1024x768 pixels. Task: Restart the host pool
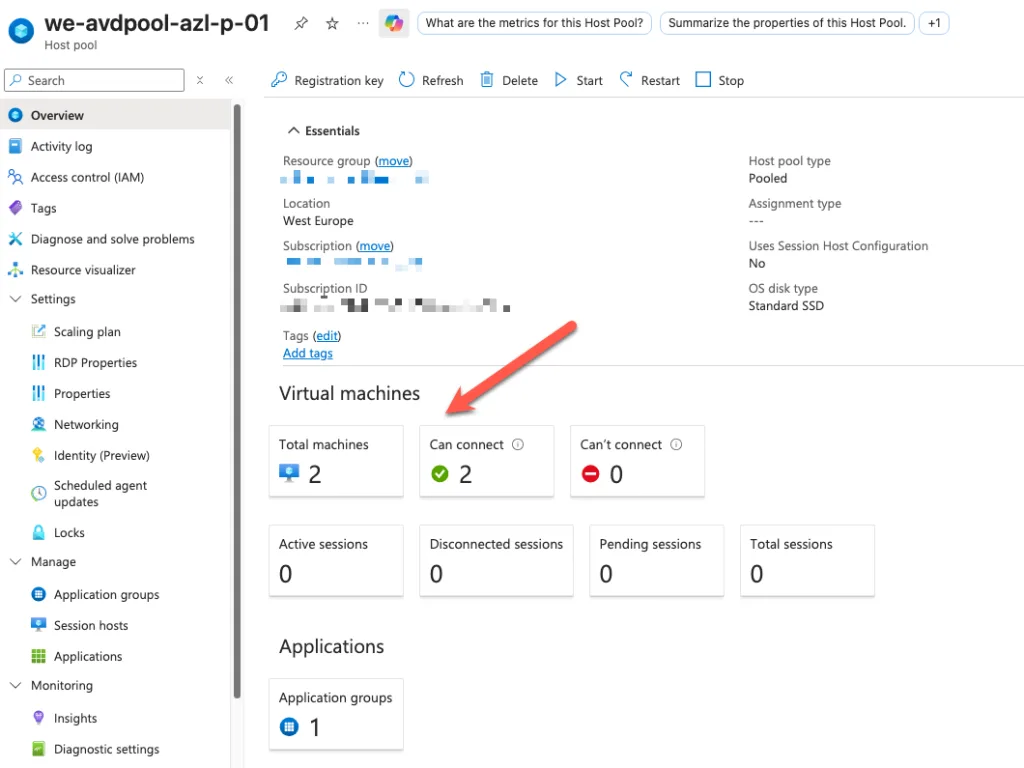(650, 80)
